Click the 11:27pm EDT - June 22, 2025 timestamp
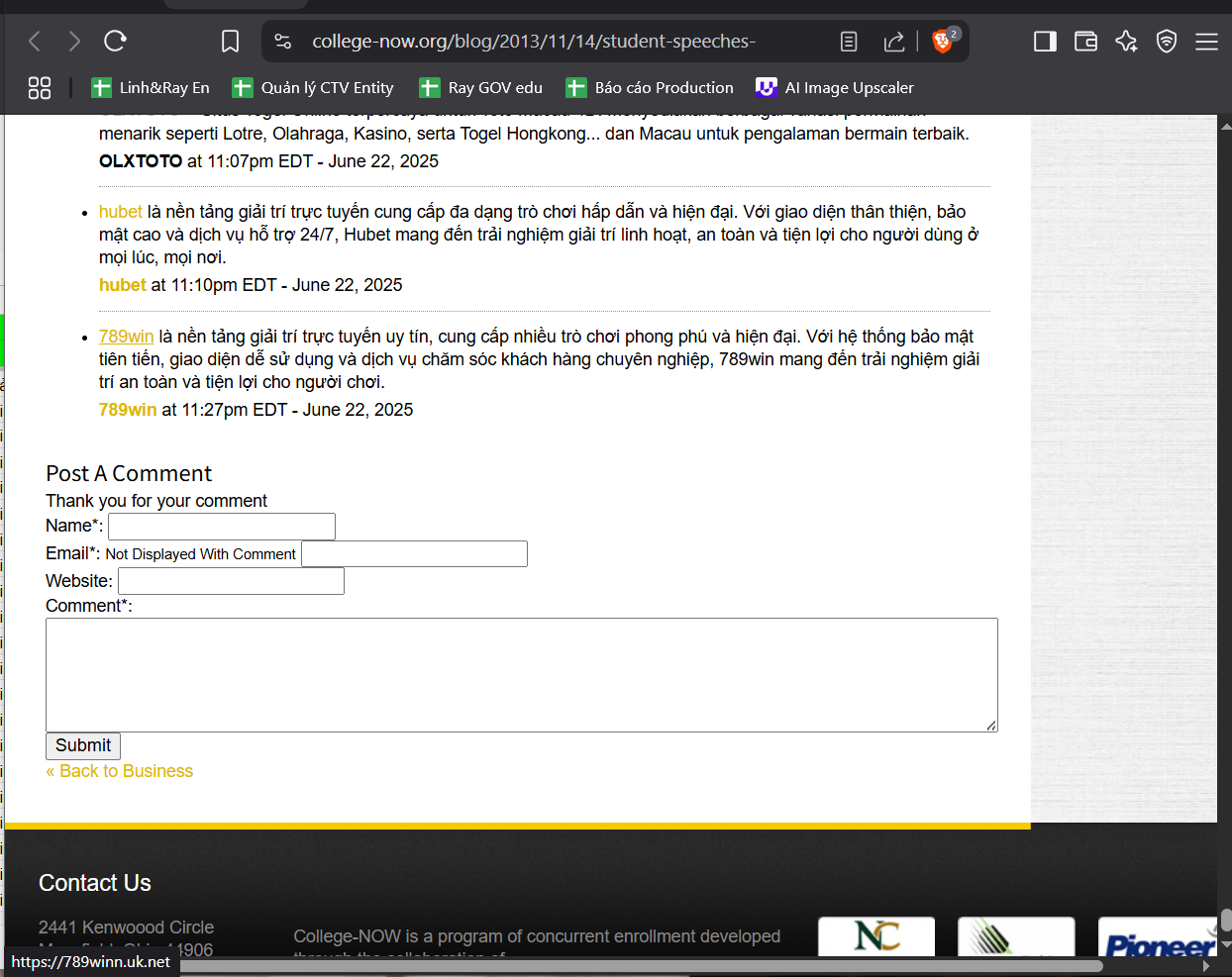This screenshot has width=1232, height=977. [298, 410]
